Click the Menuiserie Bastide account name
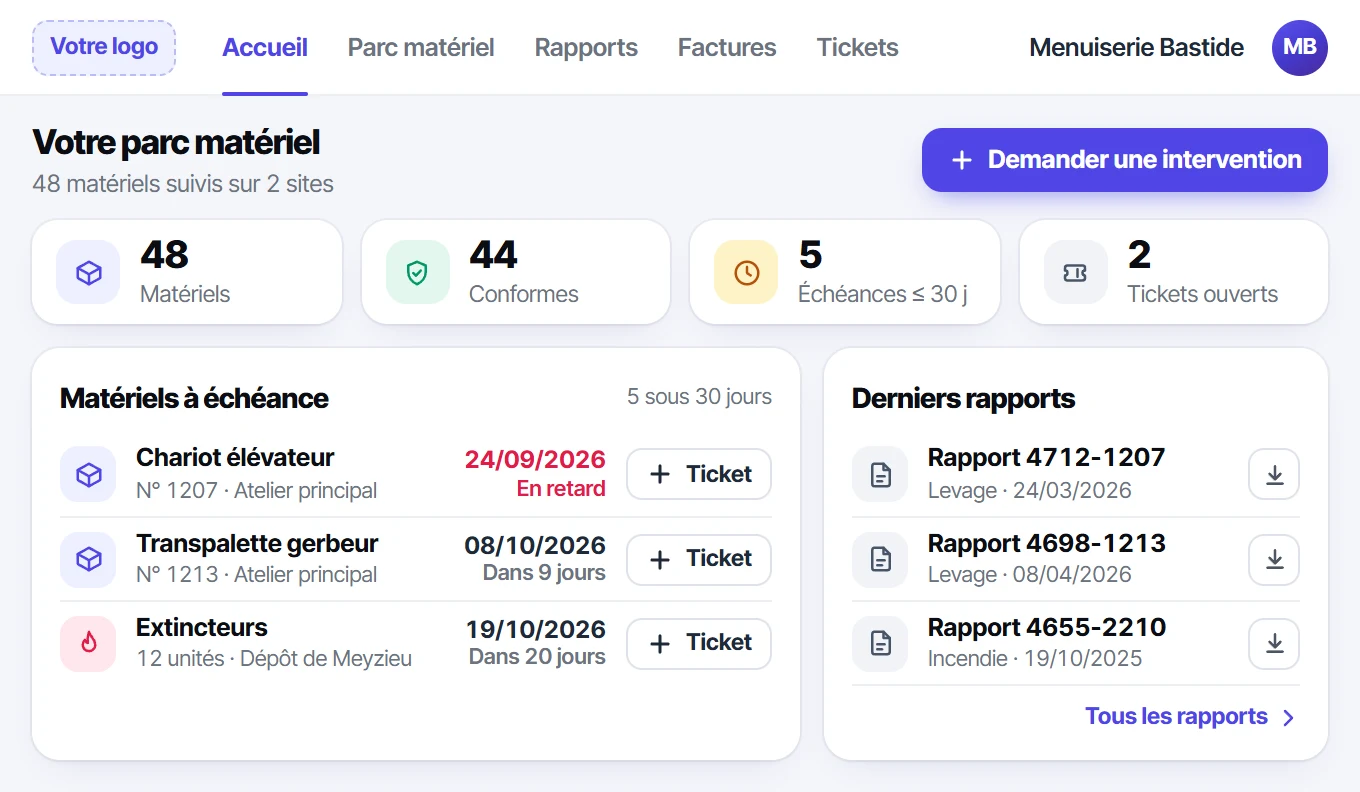This screenshot has width=1360, height=792. pyautogui.click(x=1136, y=47)
